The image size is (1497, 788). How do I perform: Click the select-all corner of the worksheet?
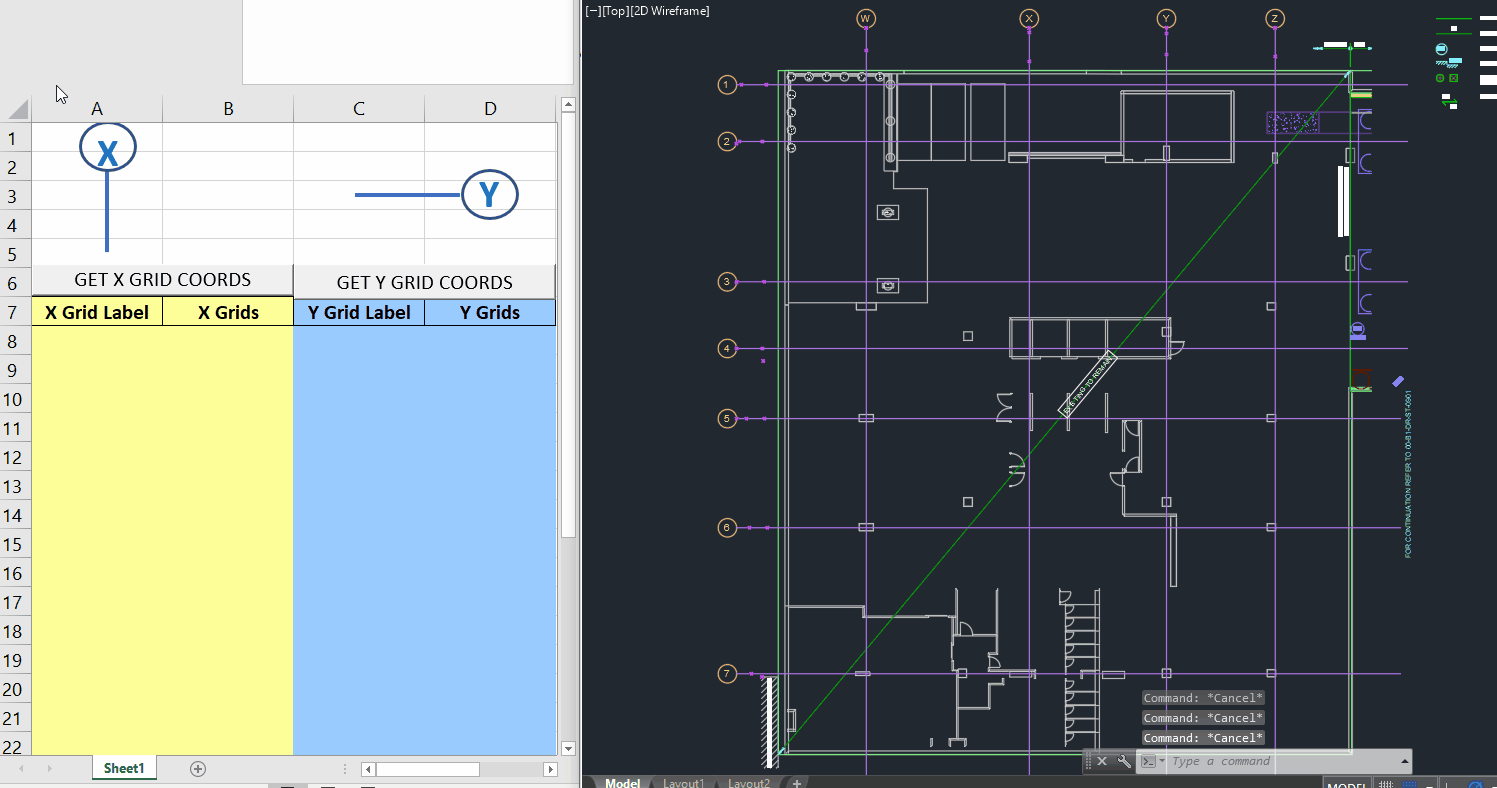[16, 108]
